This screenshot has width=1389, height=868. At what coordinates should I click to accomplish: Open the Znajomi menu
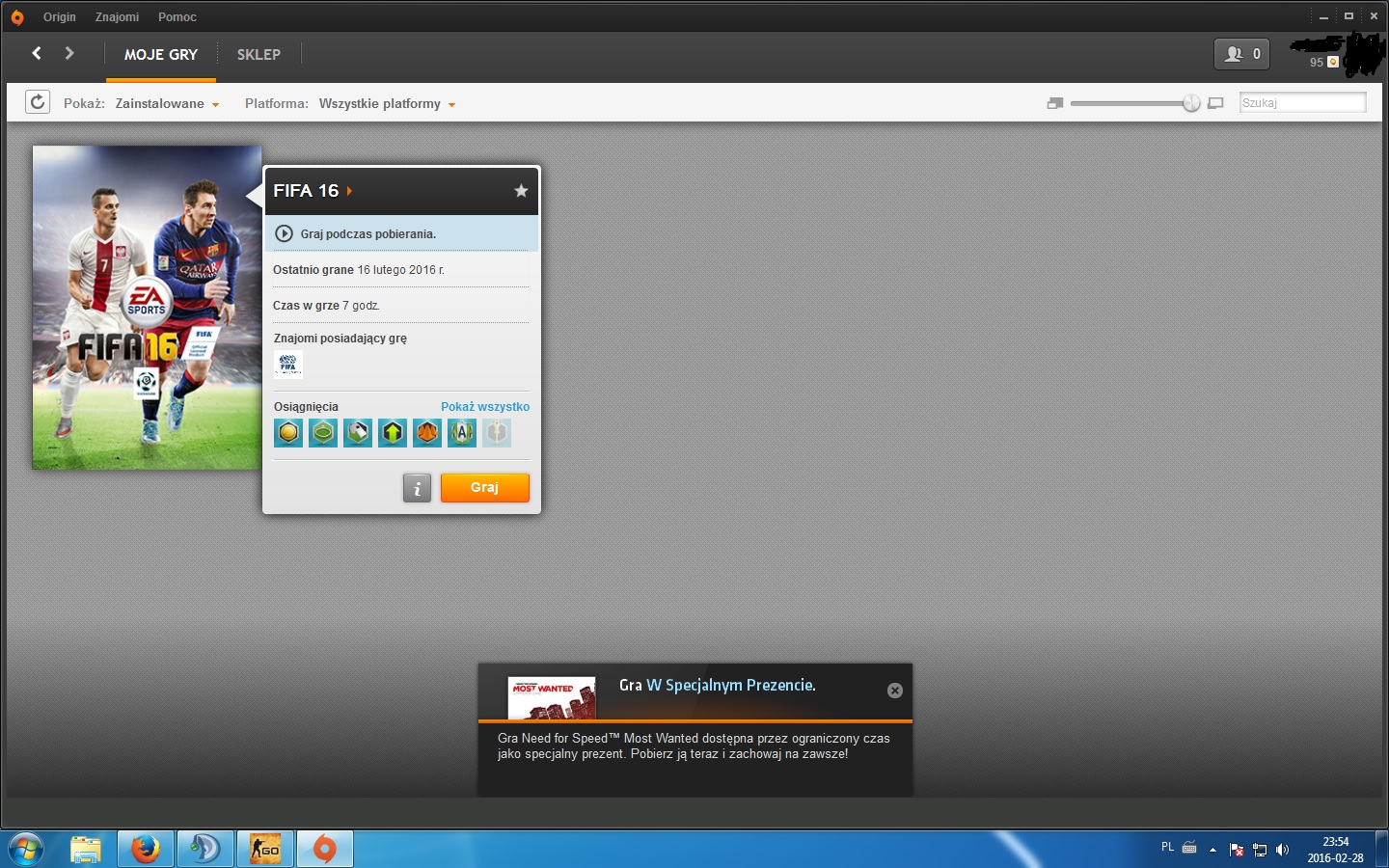(117, 17)
